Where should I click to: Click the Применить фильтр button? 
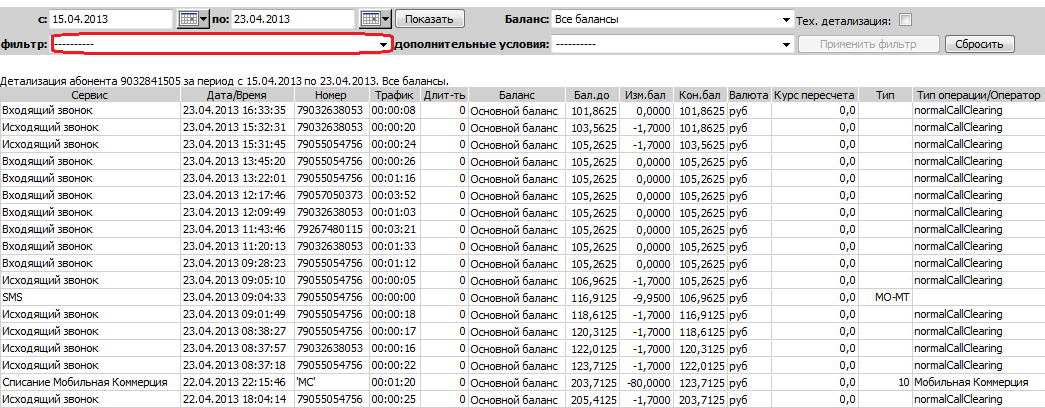868,44
